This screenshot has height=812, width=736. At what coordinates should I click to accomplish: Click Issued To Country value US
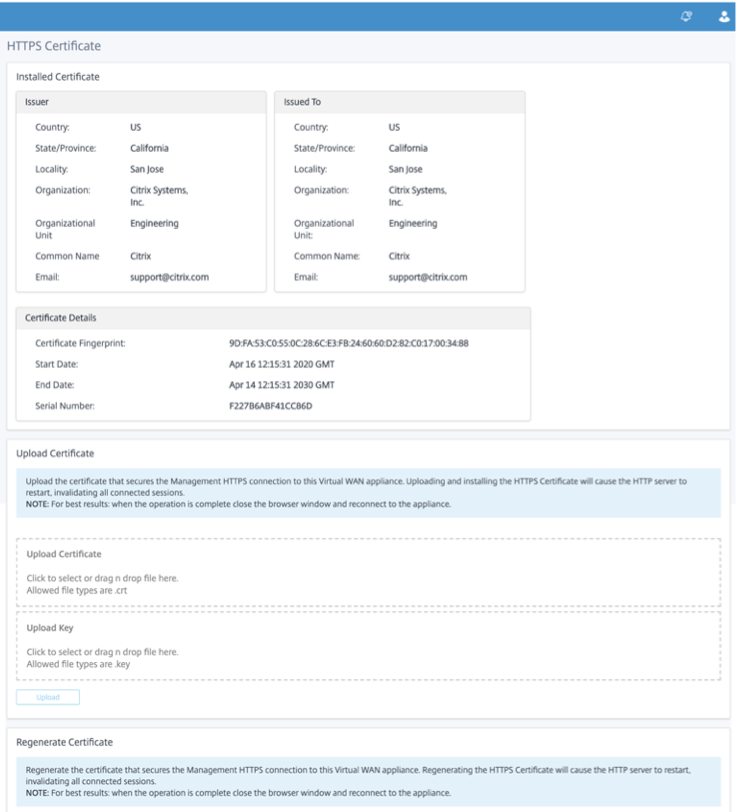tap(394, 127)
